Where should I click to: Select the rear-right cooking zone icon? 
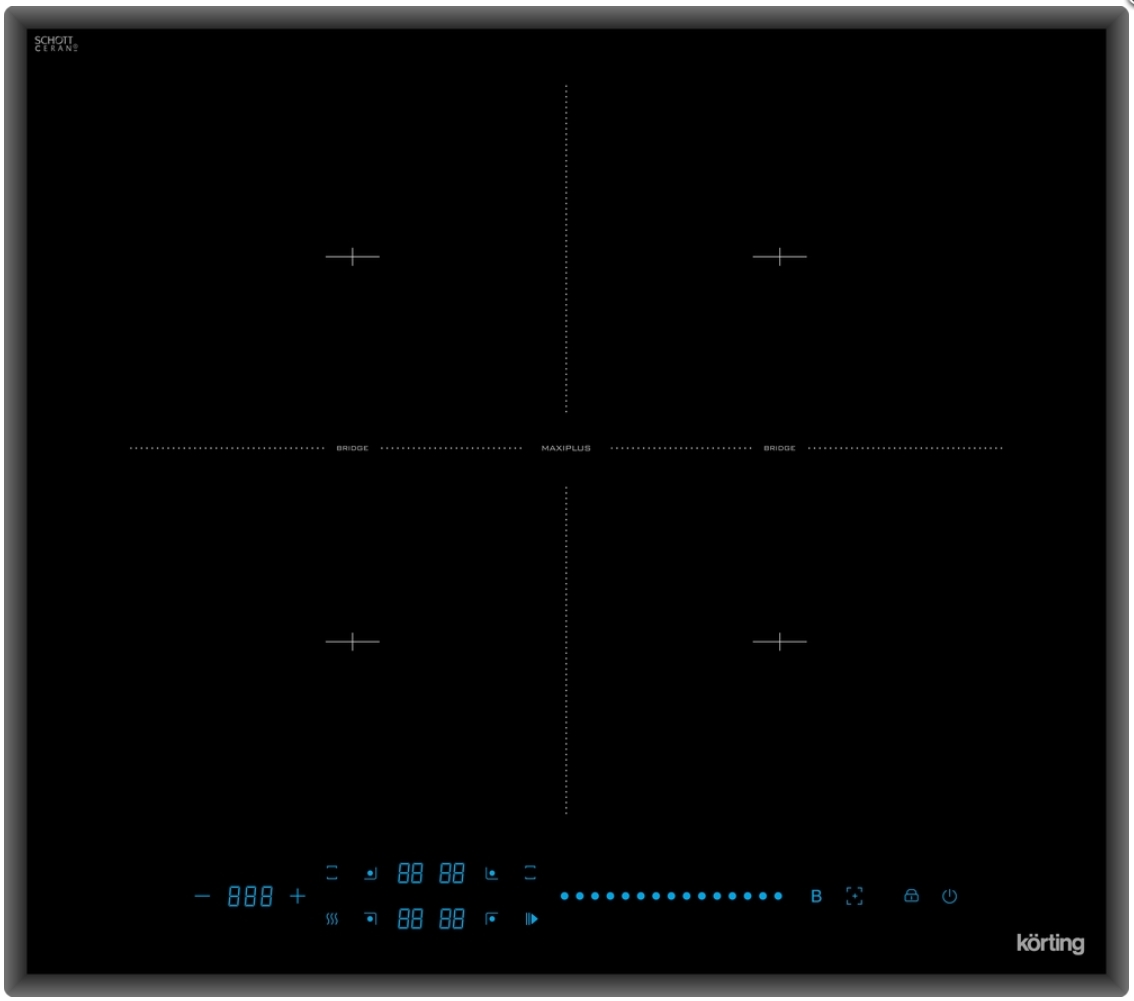[491, 873]
